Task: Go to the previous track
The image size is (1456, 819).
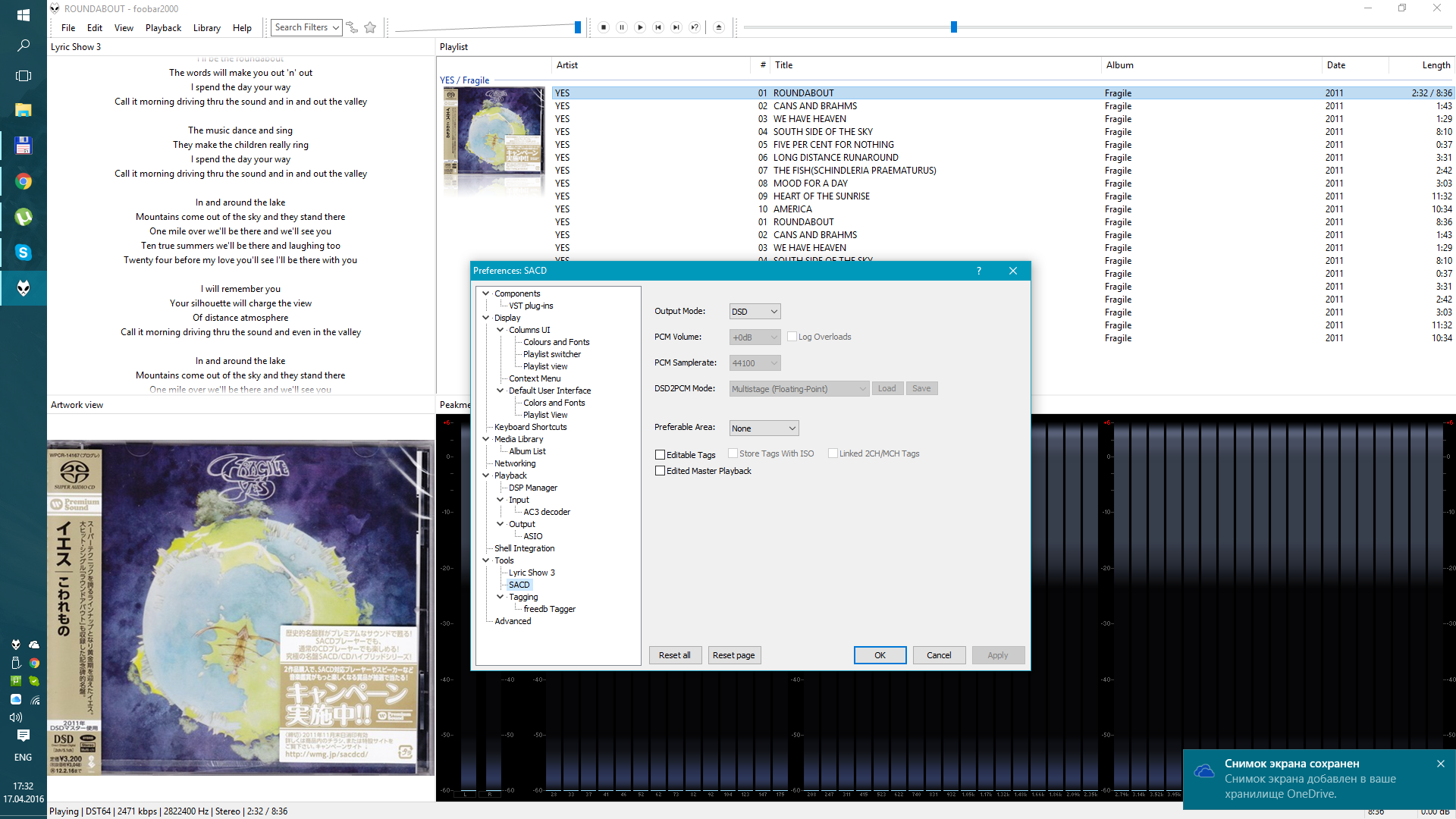Action: pos(658,27)
